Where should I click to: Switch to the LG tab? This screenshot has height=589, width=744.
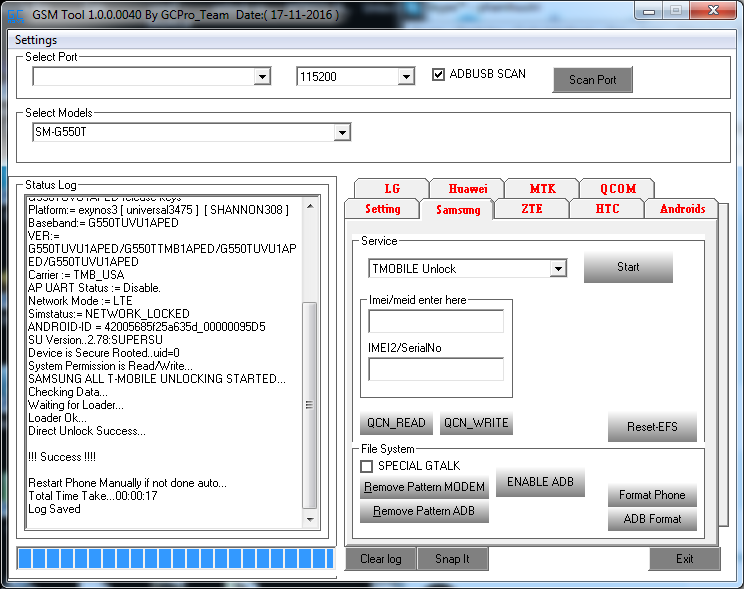[391, 188]
